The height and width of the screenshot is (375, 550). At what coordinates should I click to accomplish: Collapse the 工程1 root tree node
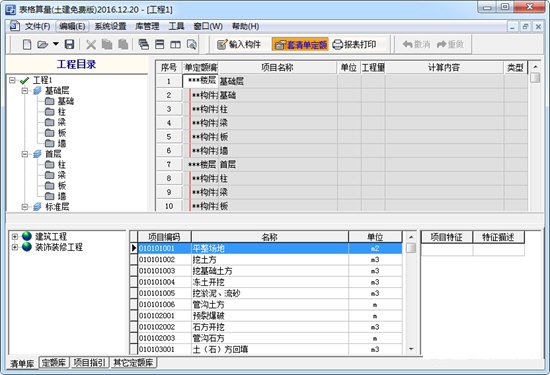[12, 80]
